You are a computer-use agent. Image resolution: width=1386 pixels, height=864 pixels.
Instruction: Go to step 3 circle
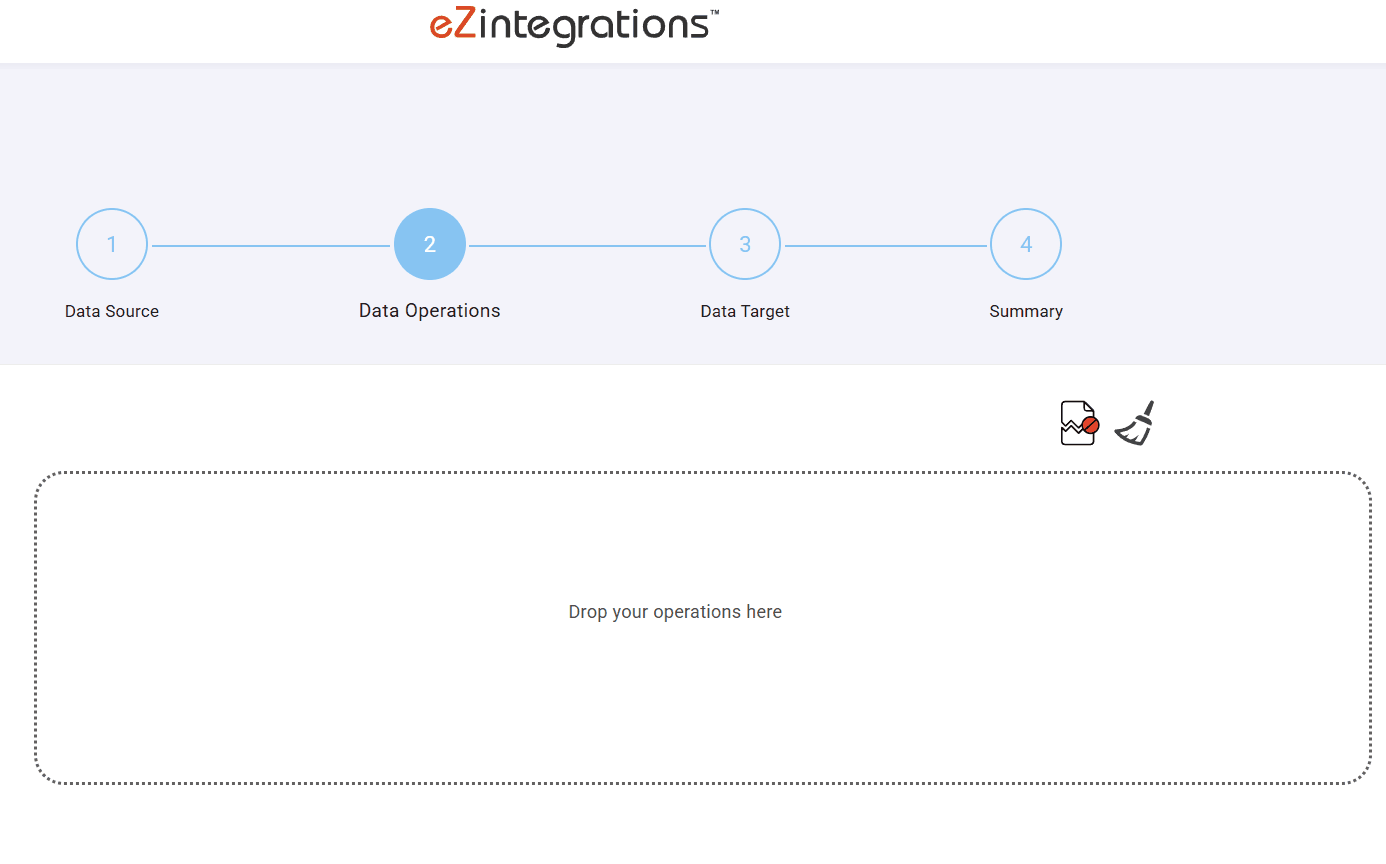point(745,244)
